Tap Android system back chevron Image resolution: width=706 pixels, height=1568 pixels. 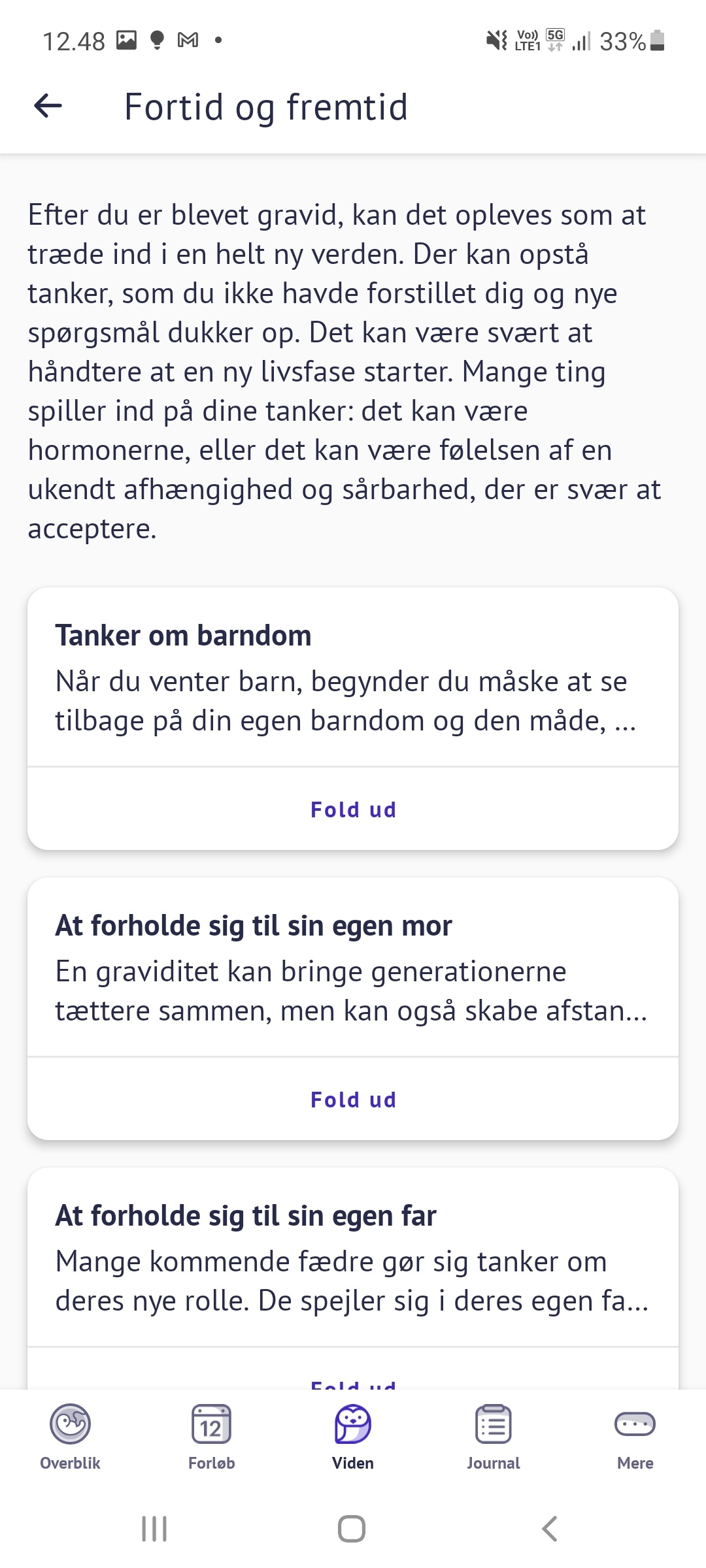(x=550, y=1529)
